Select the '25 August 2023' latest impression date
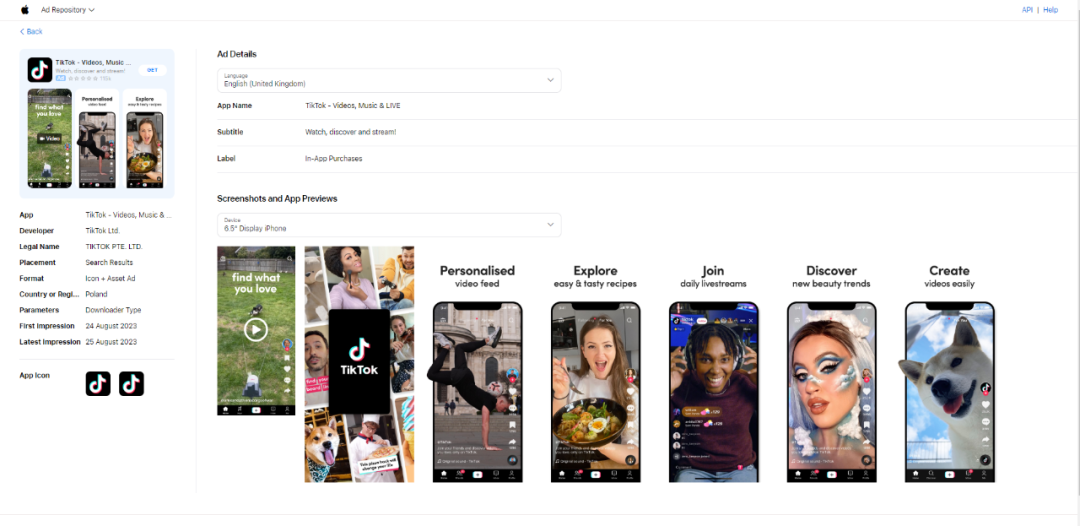The height and width of the screenshot is (526, 1080). coord(111,341)
